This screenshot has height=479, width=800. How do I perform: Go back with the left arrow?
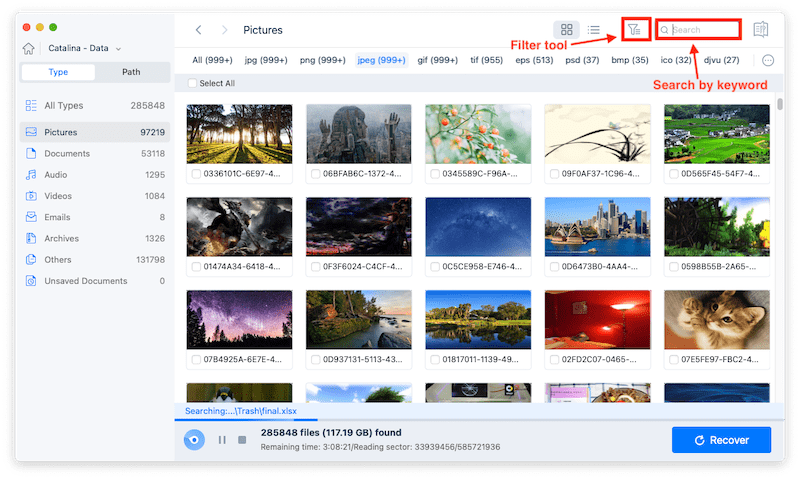point(199,30)
